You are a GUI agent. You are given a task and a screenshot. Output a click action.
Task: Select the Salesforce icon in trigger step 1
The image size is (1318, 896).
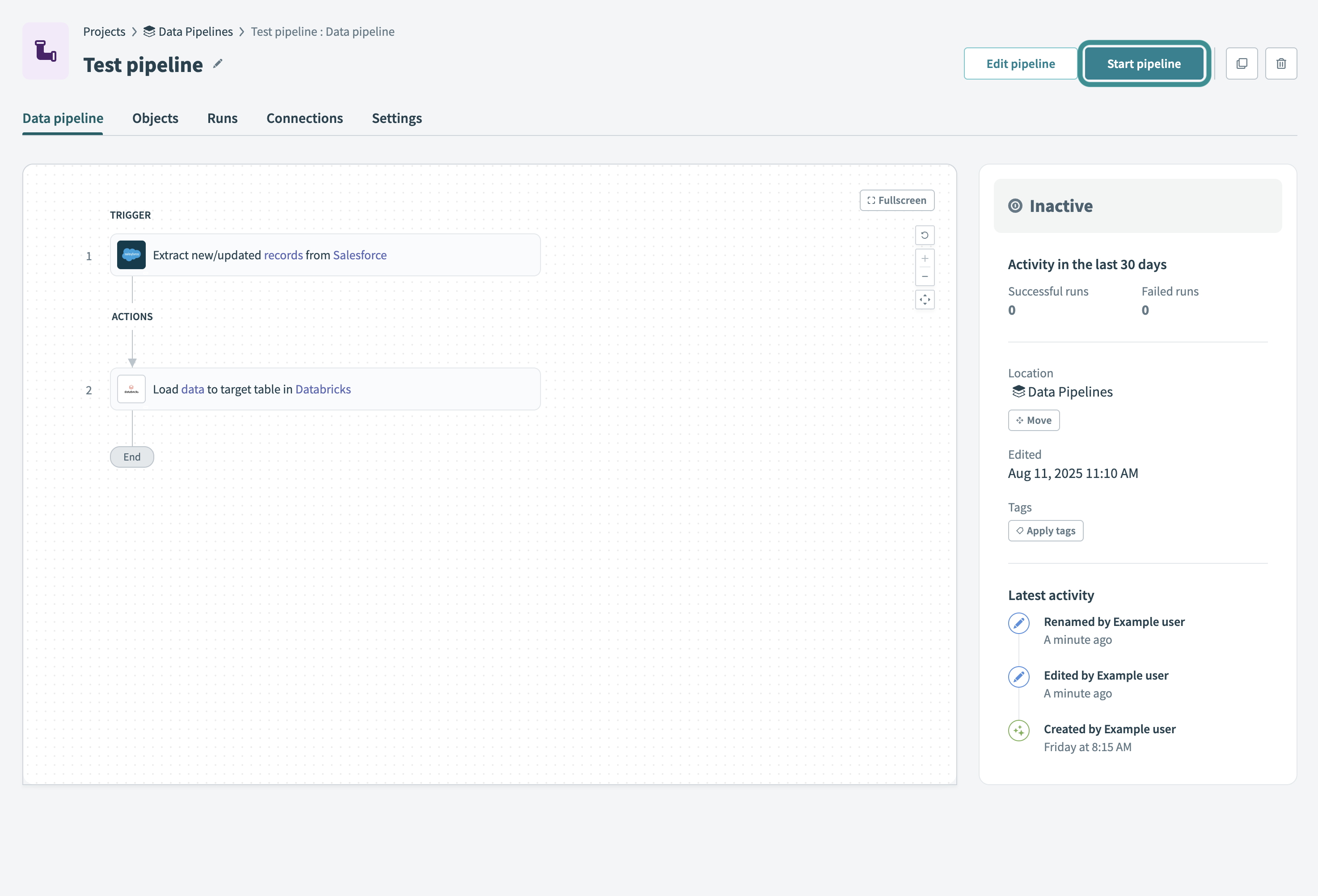pyautogui.click(x=131, y=254)
